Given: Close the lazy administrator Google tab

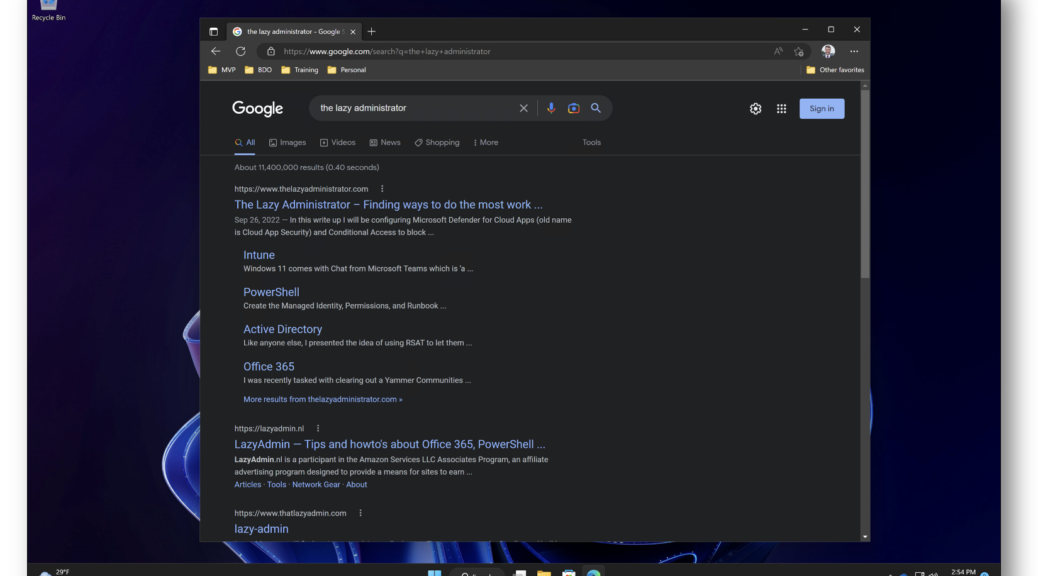Looking at the screenshot, I should (x=353, y=32).
